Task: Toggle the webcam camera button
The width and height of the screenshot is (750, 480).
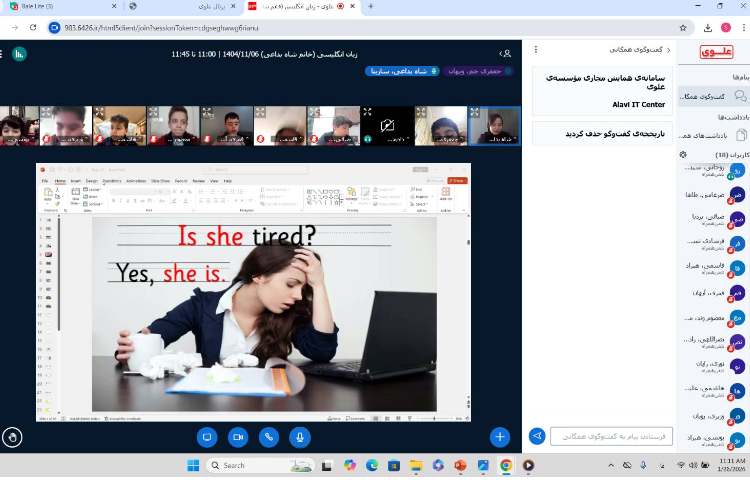Action: click(x=238, y=437)
